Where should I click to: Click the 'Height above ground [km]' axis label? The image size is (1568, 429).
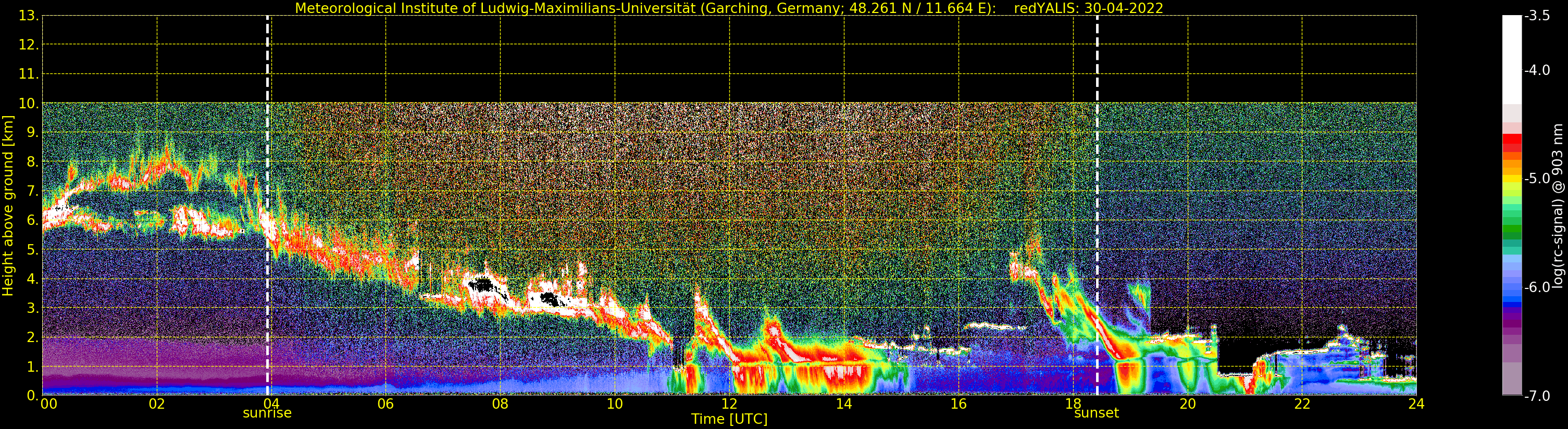[x=8, y=206]
